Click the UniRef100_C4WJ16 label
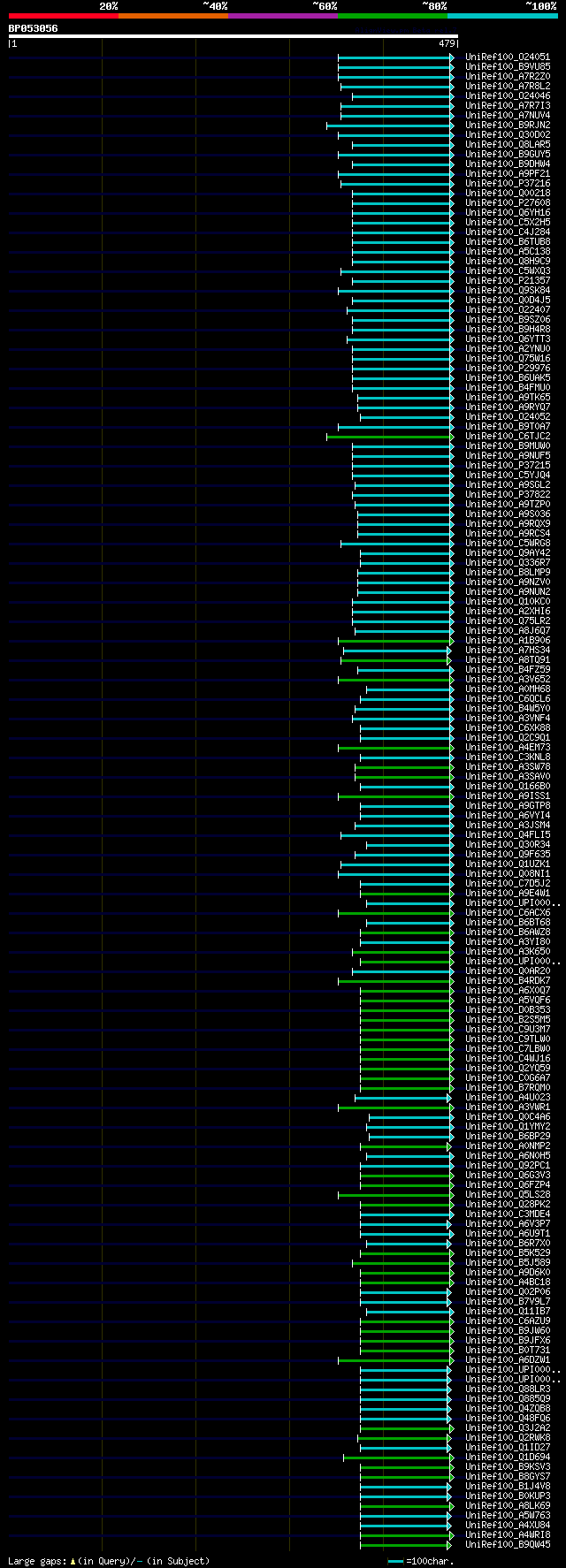 point(508,1058)
